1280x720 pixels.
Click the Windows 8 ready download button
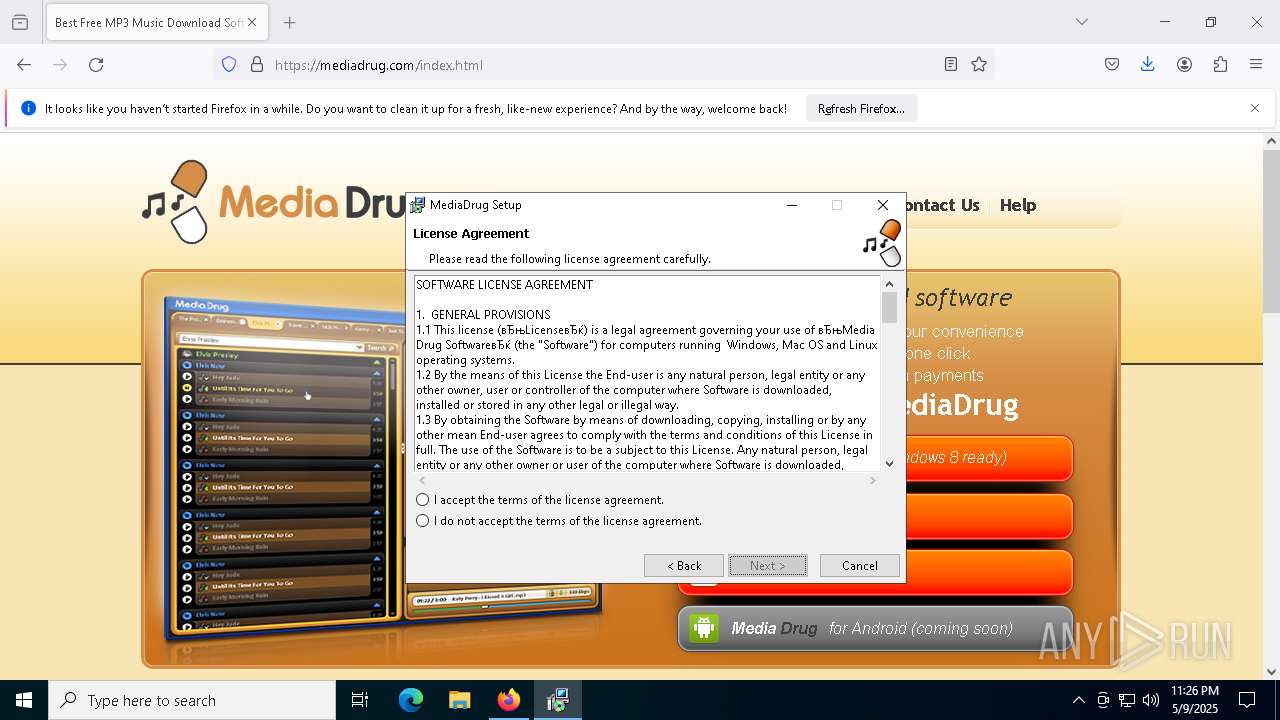coord(988,458)
